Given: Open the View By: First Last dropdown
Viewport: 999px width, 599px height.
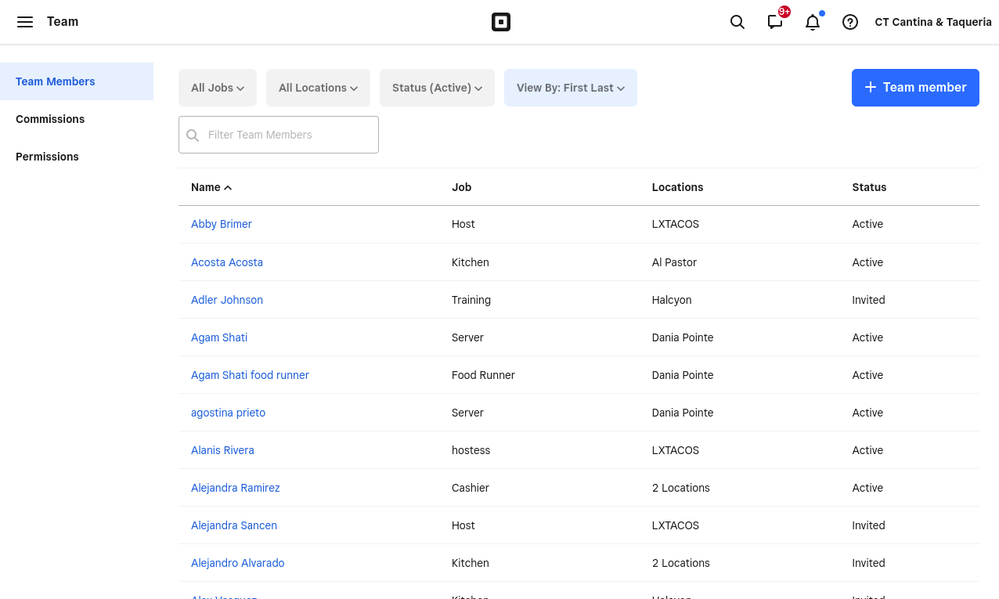Looking at the screenshot, I should click(570, 88).
